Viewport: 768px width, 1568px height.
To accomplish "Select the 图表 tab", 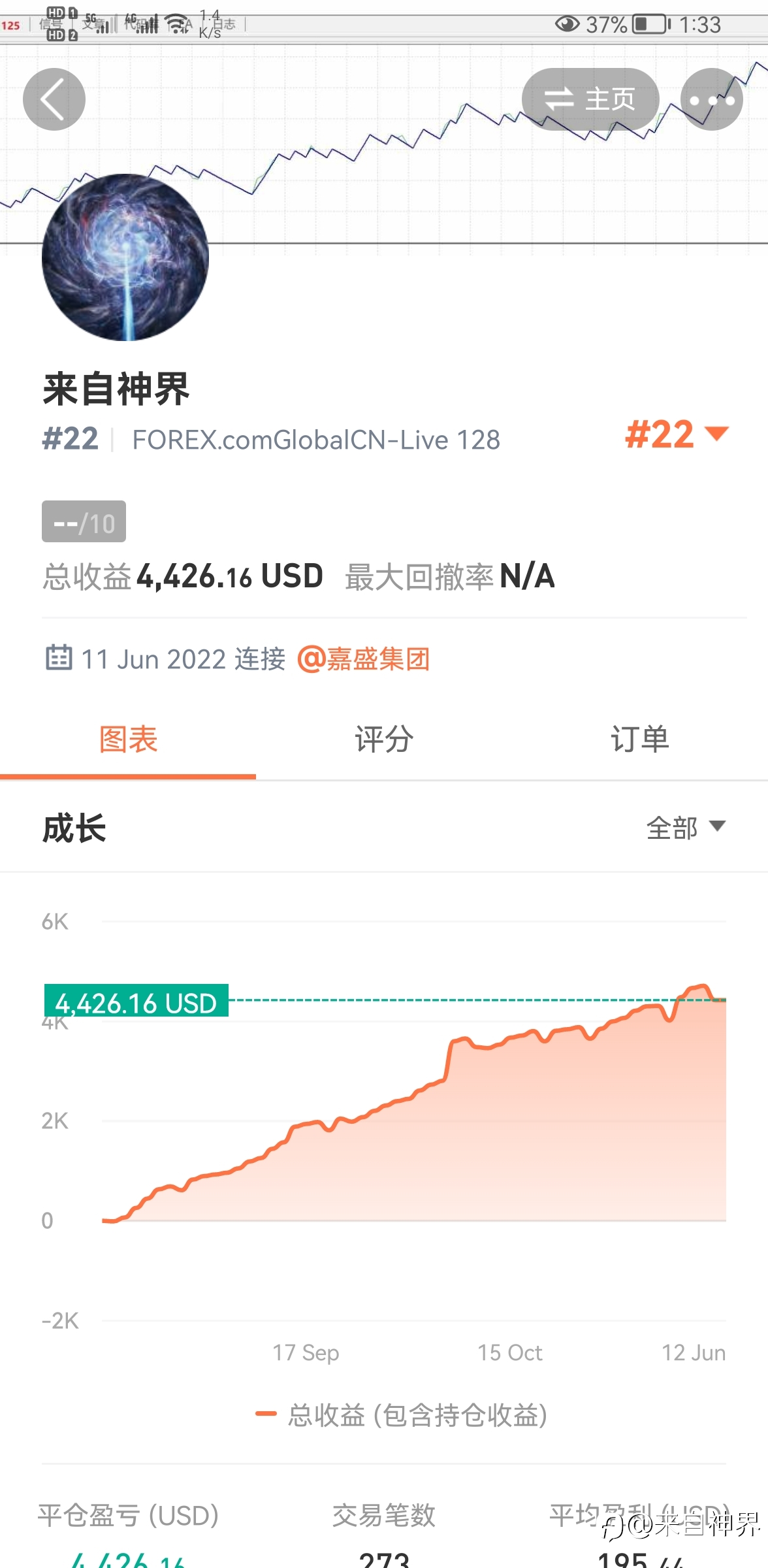I will pyautogui.click(x=128, y=740).
